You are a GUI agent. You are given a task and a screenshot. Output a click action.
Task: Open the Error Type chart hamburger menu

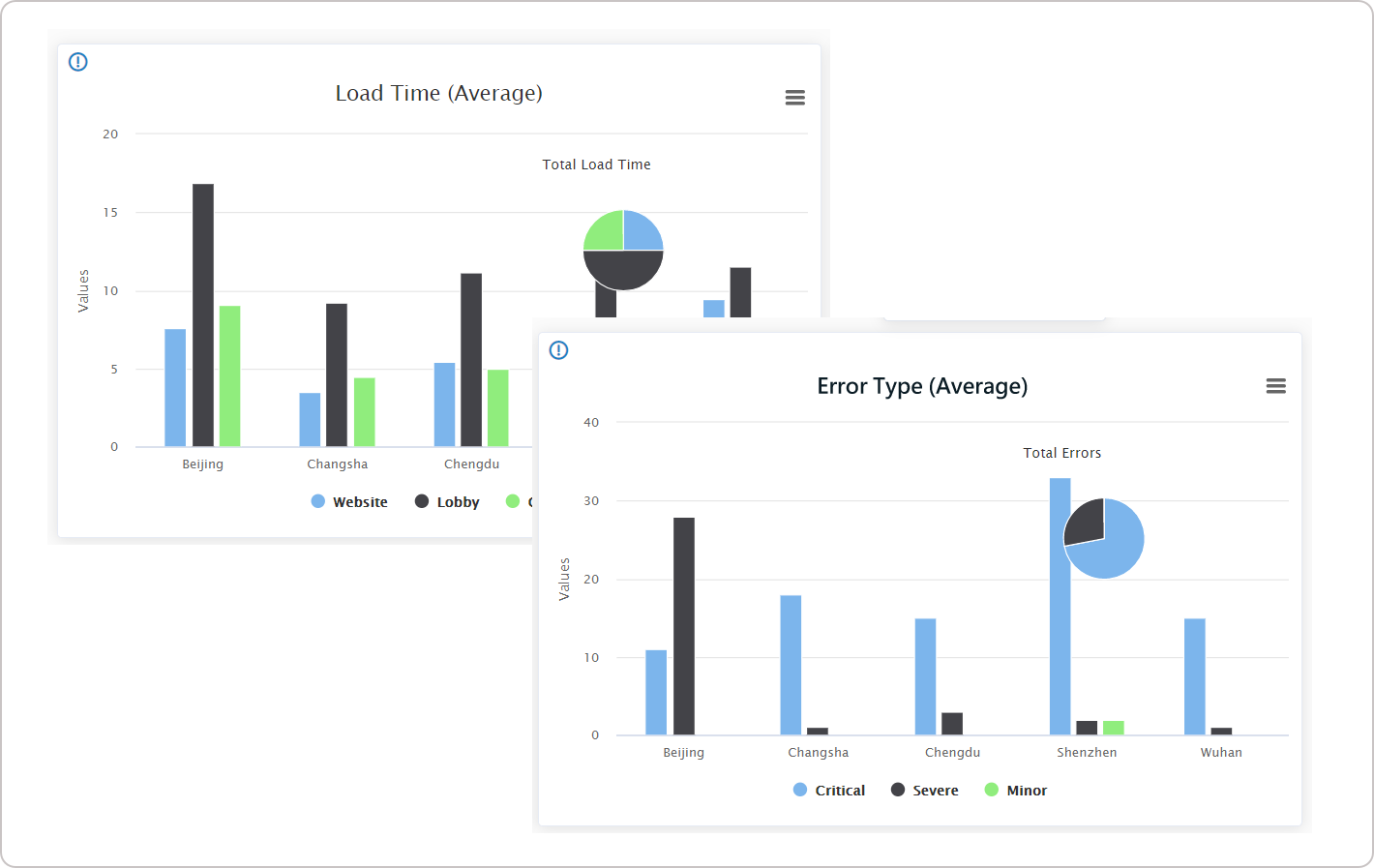click(1275, 386)
